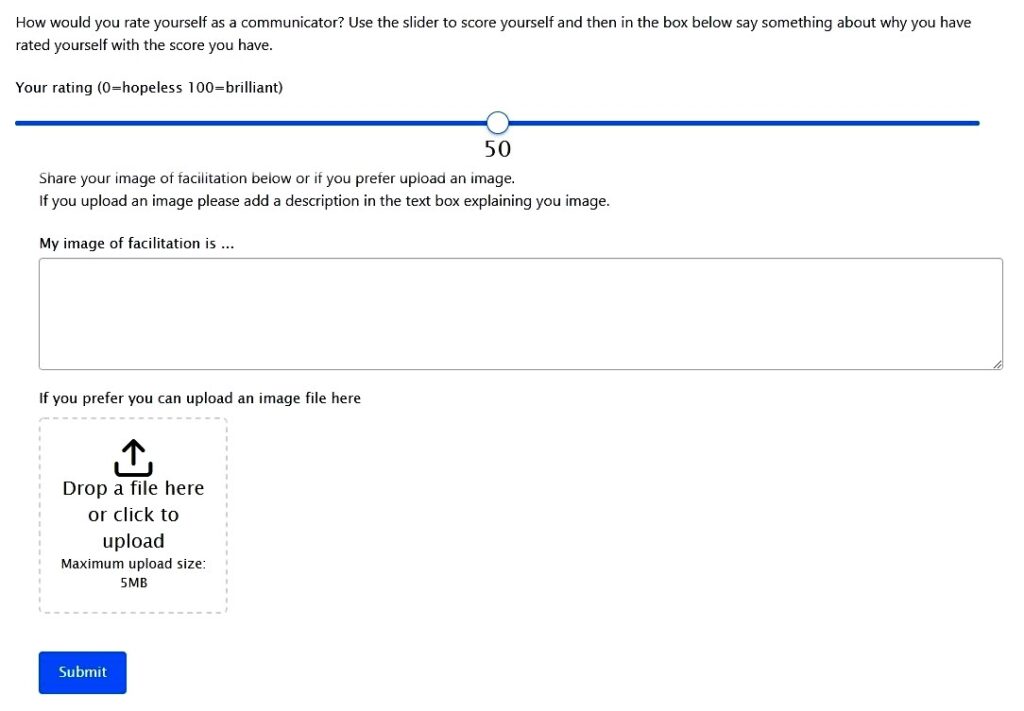Click the 'Share your image of facilitation below' line
The width and height of the screenshot is (1024, 711).
point(277,178)
